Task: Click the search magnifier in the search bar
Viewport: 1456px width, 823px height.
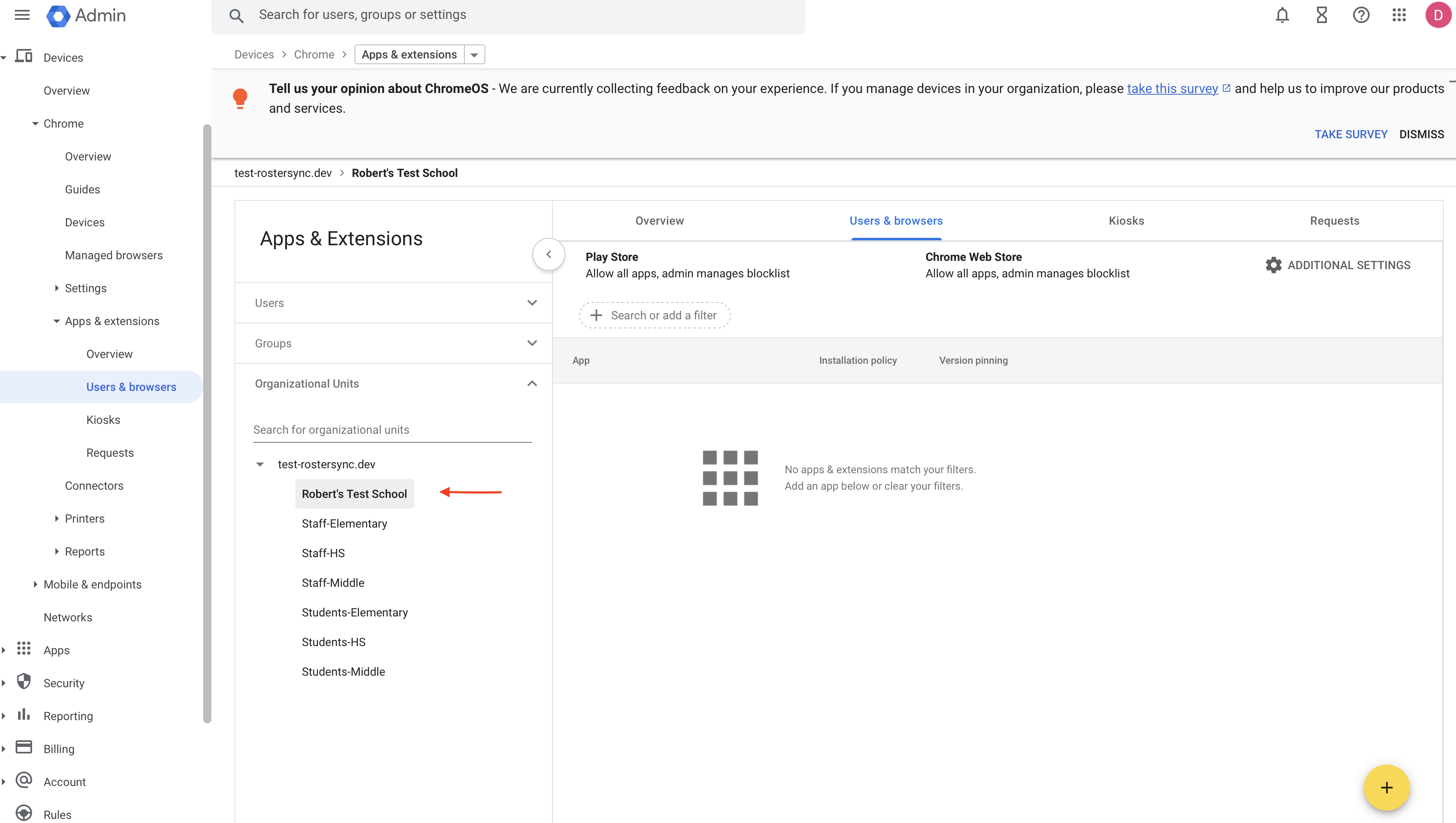Action: 237,16
